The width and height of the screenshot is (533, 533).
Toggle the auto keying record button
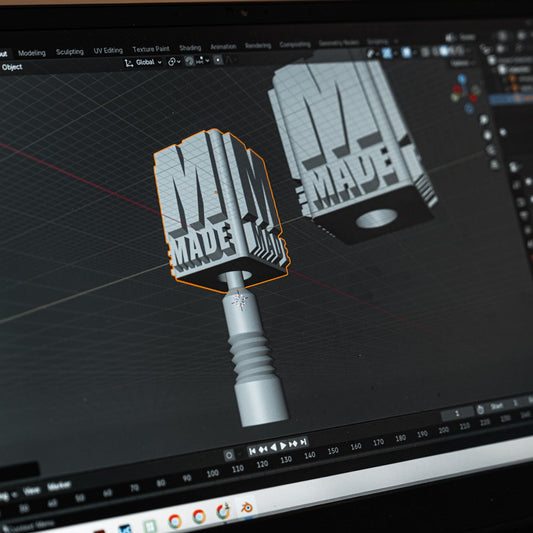tap(229, 455)
